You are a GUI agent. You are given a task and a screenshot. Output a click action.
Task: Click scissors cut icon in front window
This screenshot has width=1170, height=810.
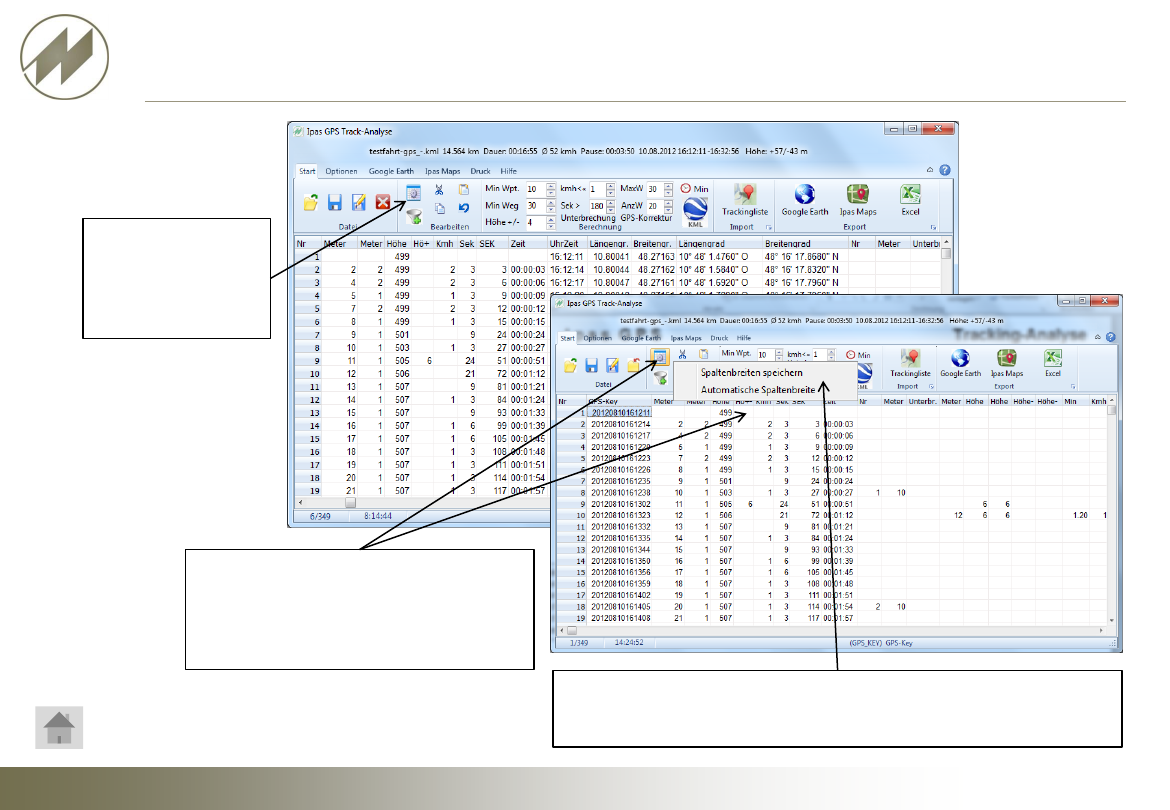click(682, 354)
